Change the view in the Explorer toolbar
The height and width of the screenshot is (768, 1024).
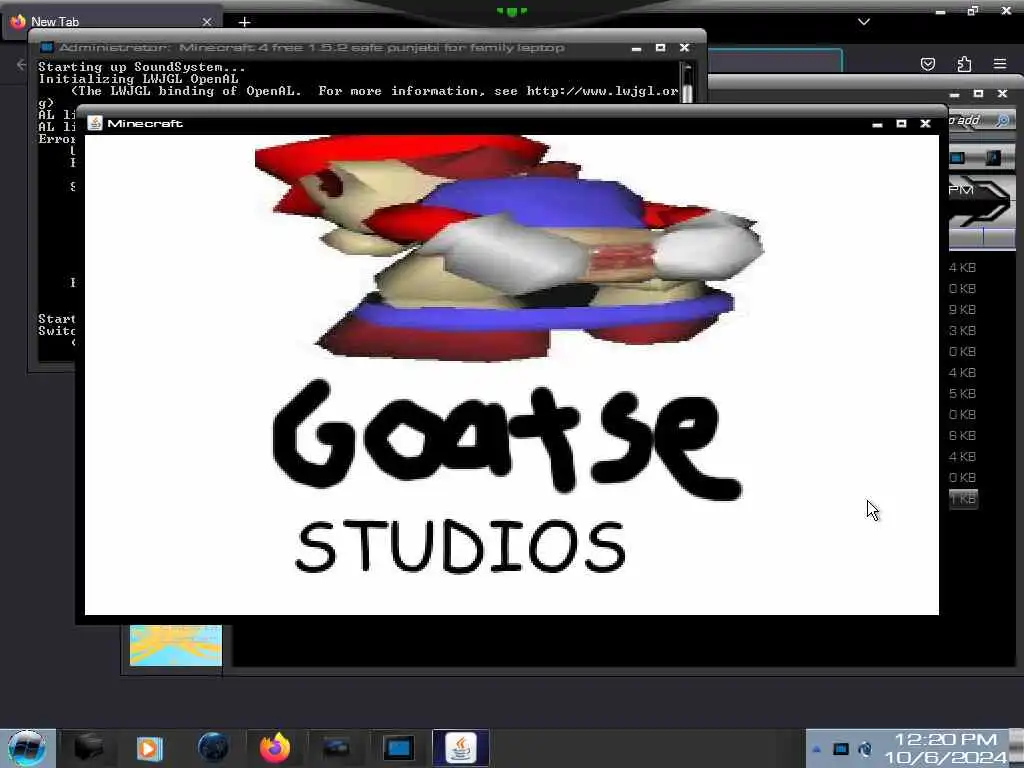957,158
